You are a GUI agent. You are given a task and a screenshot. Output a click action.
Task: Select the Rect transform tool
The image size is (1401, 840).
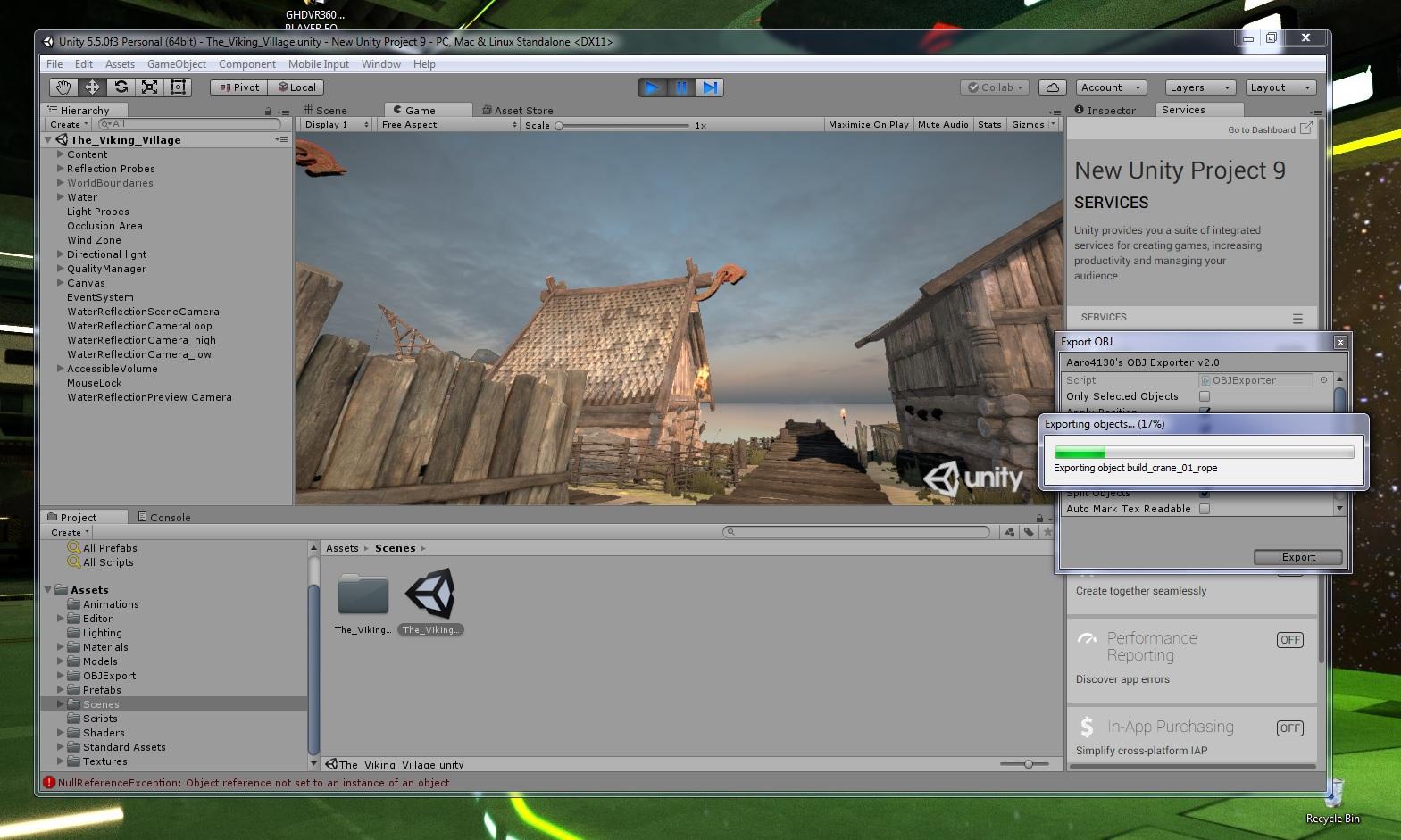[178, 87]
